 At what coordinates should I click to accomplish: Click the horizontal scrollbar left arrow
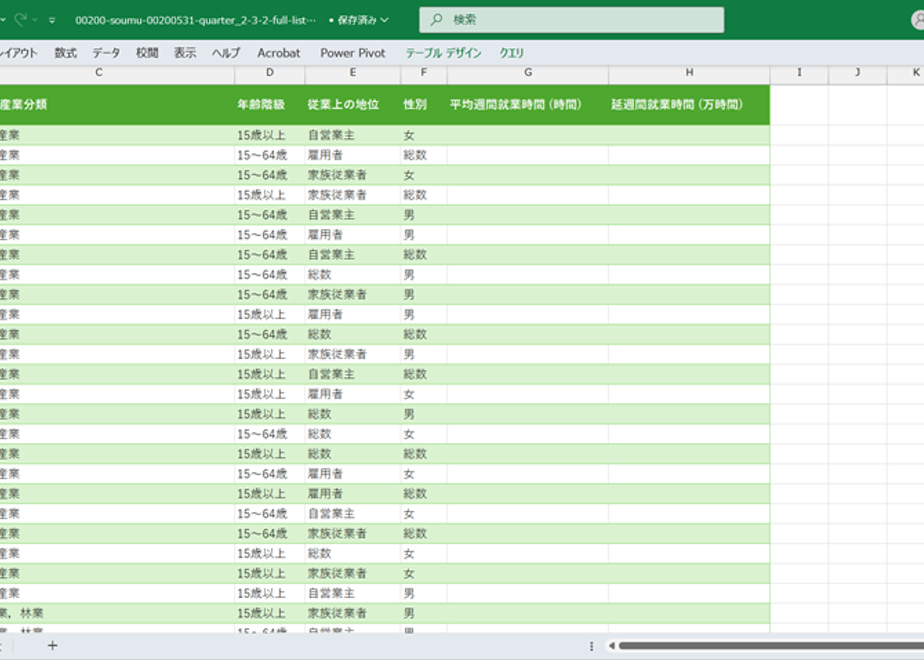coord(612,646)
